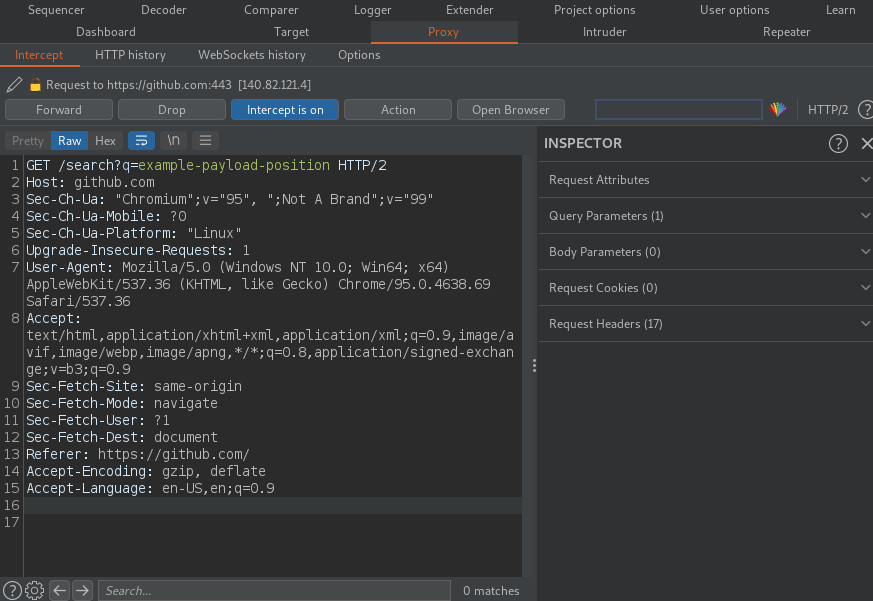The image size is (873, 601).
Task: Expand Request Attributes section
Action: [x=705, y=180]
